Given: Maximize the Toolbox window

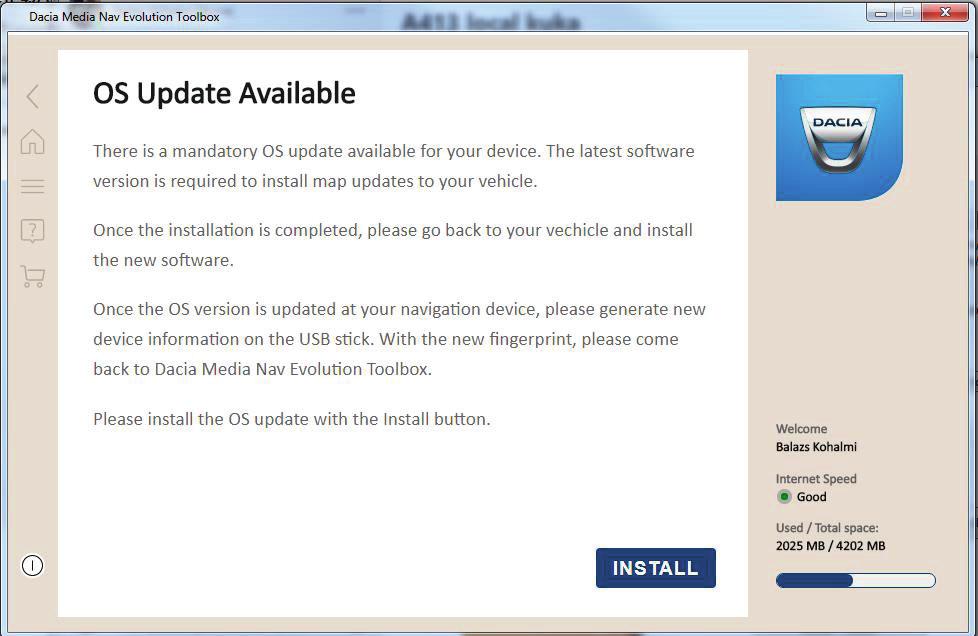Looking at the screenshot, I should 908,12.
